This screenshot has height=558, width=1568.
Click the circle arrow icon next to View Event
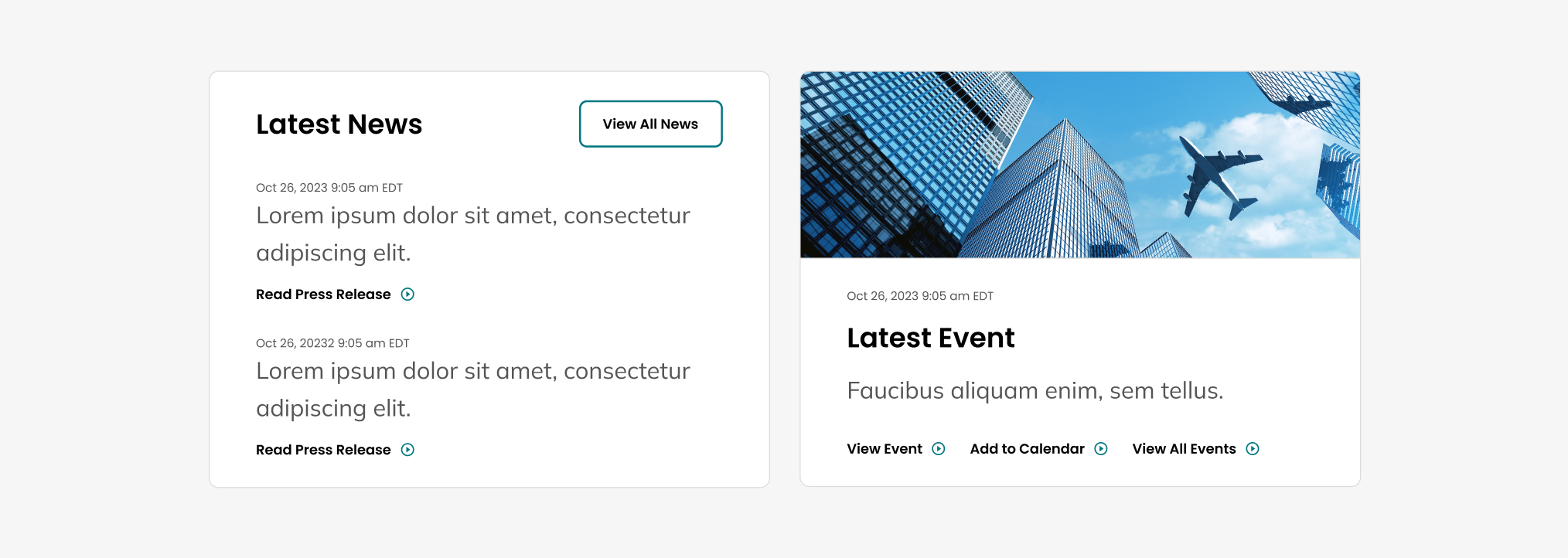tap(939, 449)
